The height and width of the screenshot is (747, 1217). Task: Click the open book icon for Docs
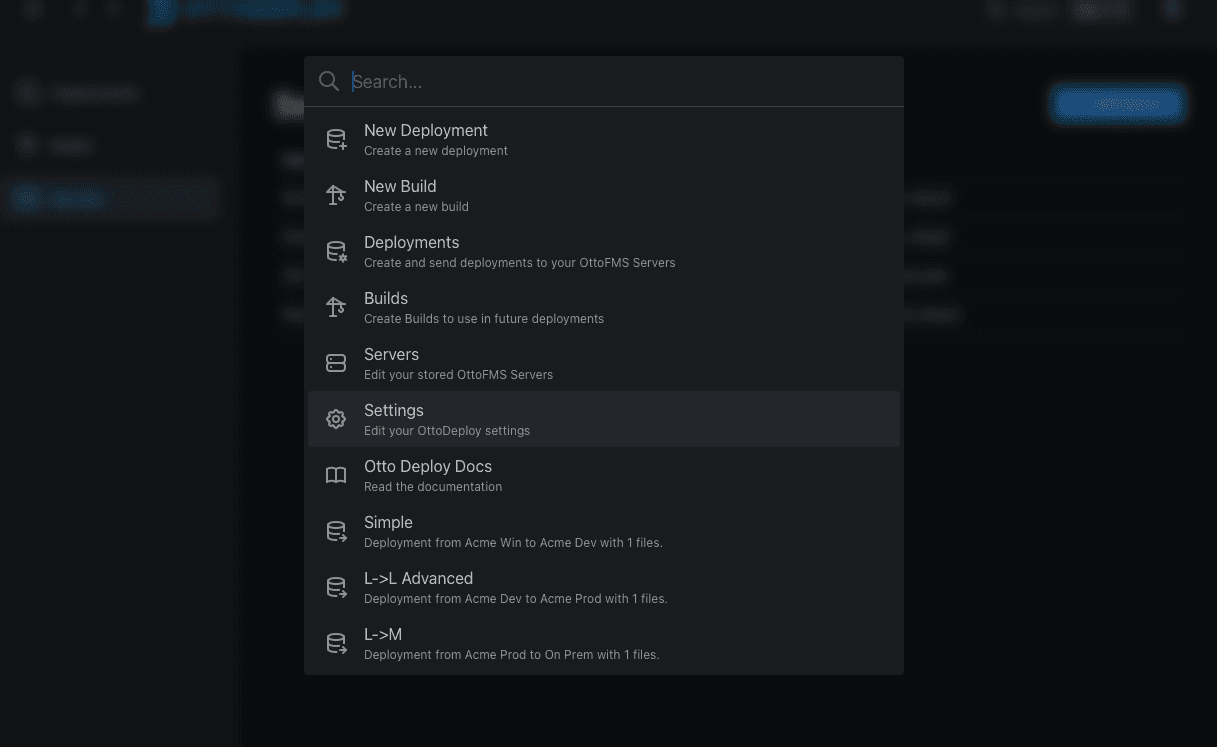pos(336,476)
